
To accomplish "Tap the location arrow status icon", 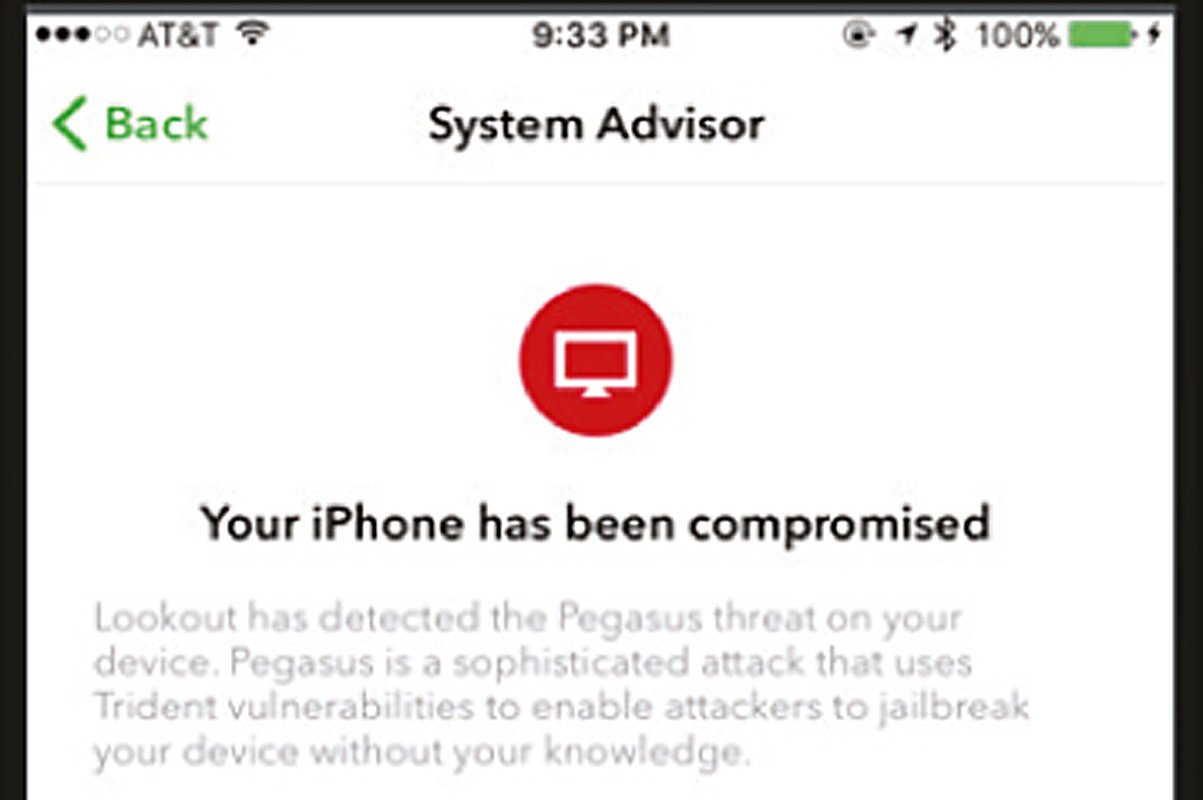I will [906, 36].
